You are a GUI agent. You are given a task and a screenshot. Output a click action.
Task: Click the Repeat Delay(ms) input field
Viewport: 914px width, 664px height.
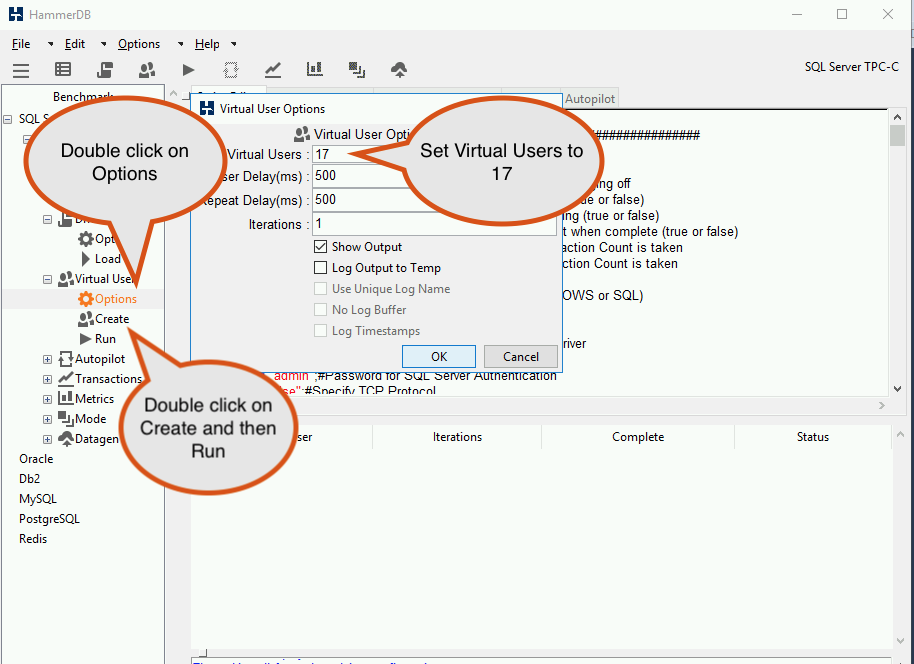(x=434, y=200)
